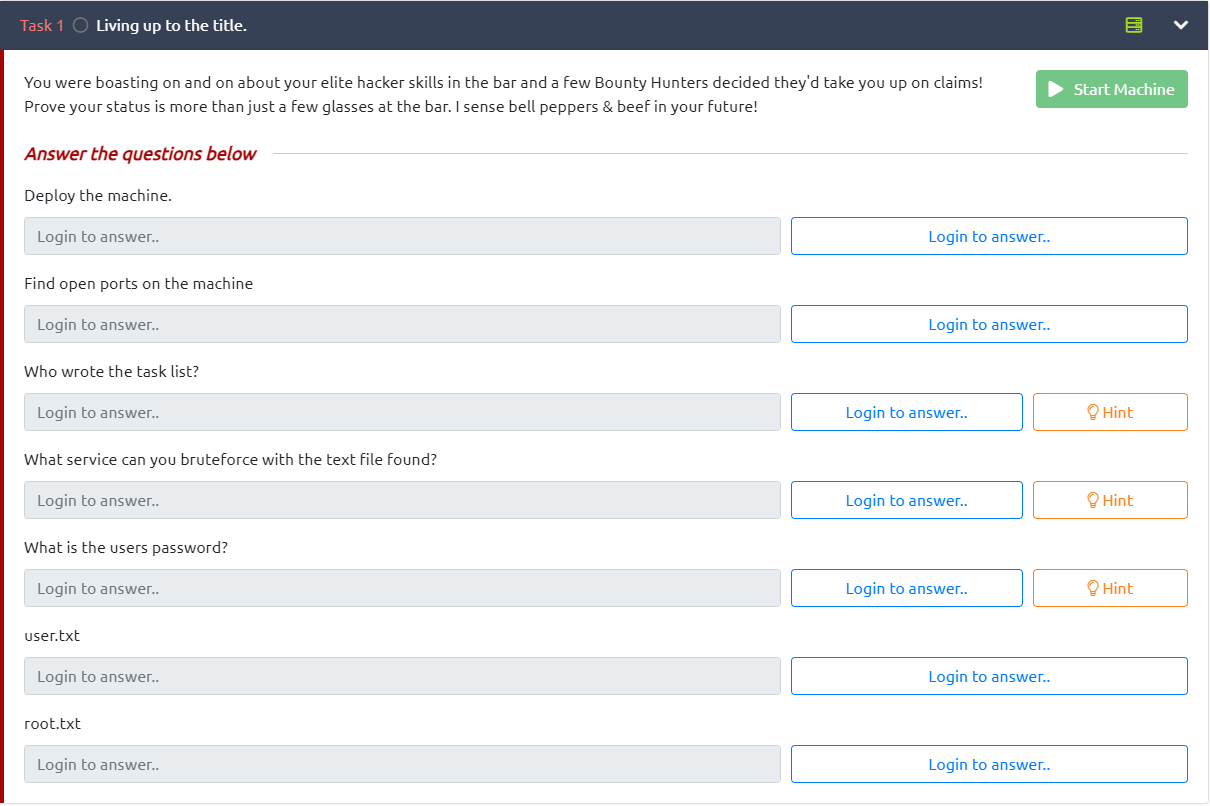Click the 'Living up to the title.' task header
This screenshot has height=806, width=1210.
(171, 26)
